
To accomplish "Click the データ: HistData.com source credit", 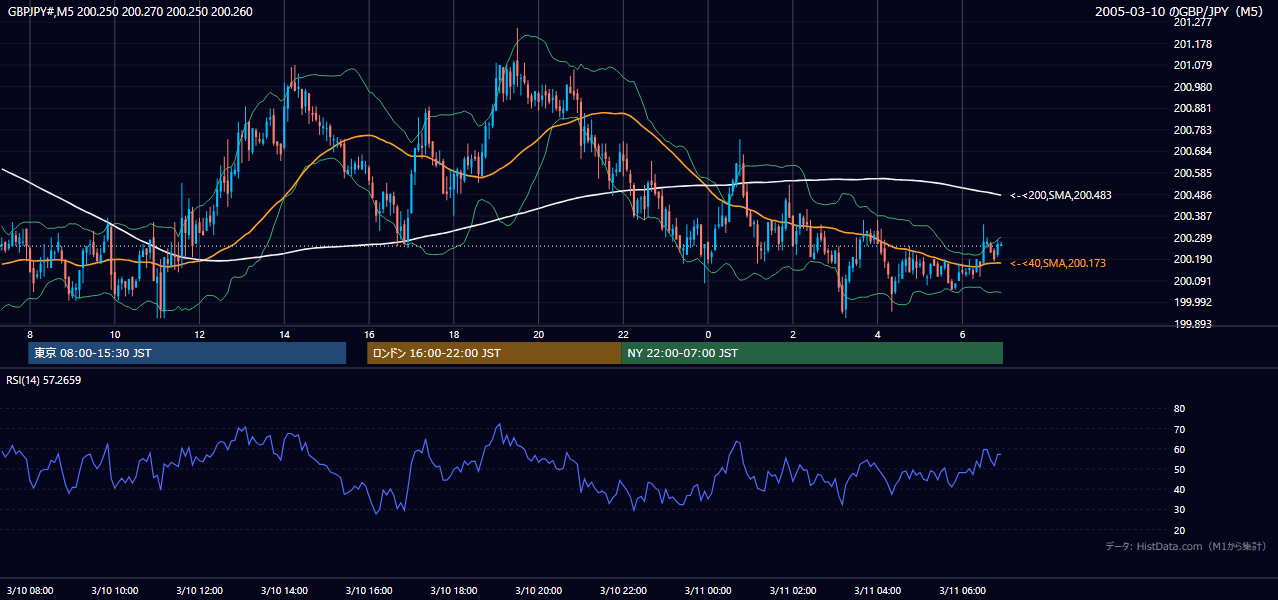I will (x=1186, y=546).
